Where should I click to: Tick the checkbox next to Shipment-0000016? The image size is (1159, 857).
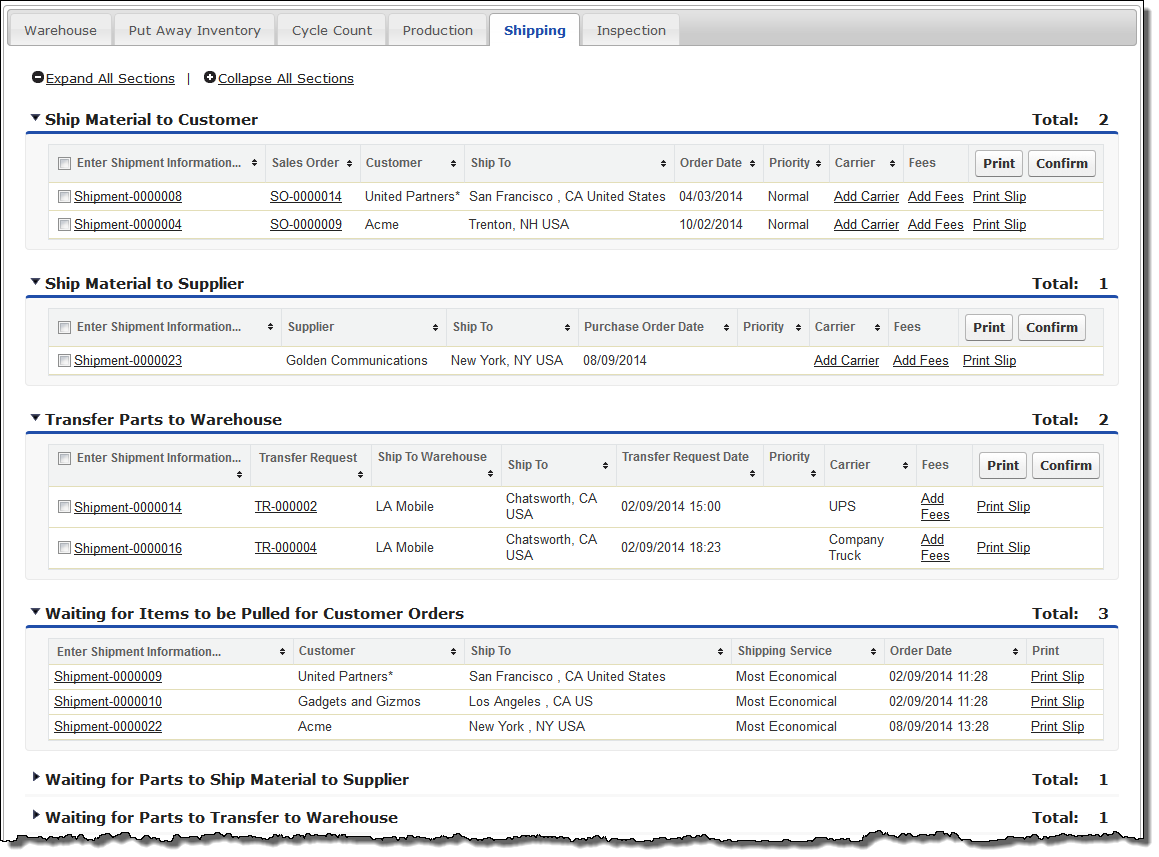[x=65, y=548]
